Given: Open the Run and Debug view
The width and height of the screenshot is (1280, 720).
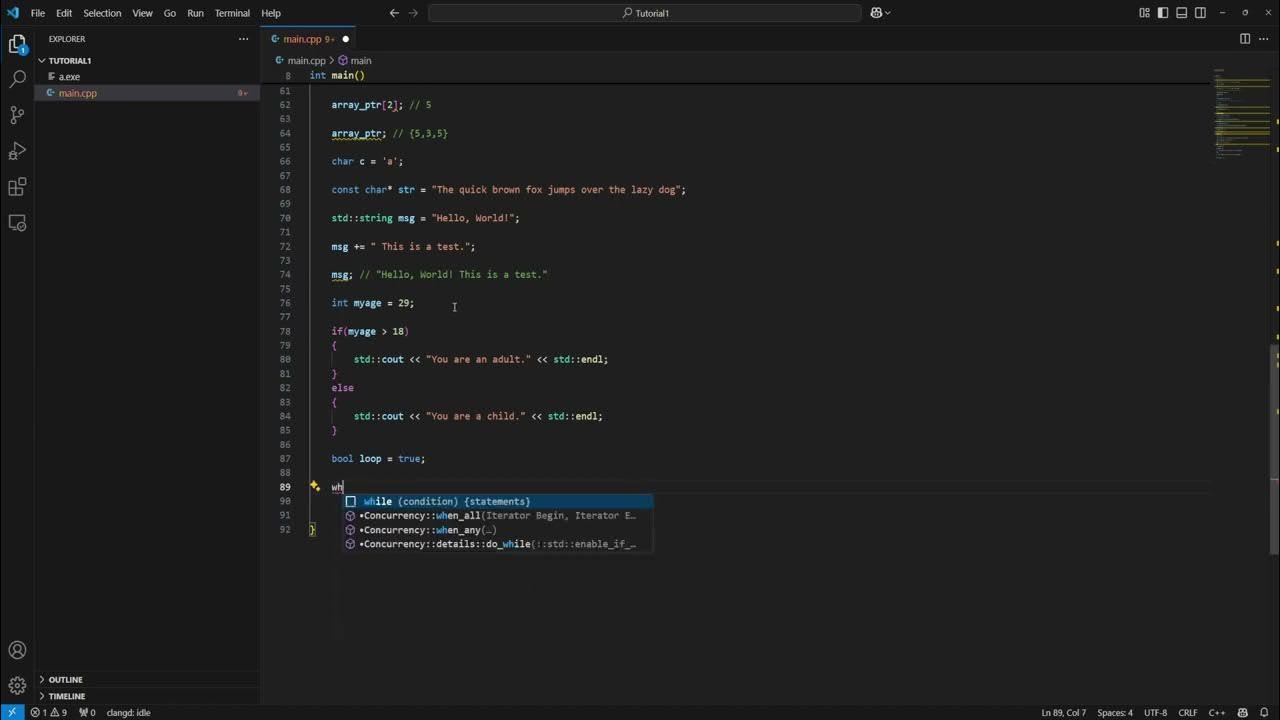Looking at the screenshot, I should (17, 151).
